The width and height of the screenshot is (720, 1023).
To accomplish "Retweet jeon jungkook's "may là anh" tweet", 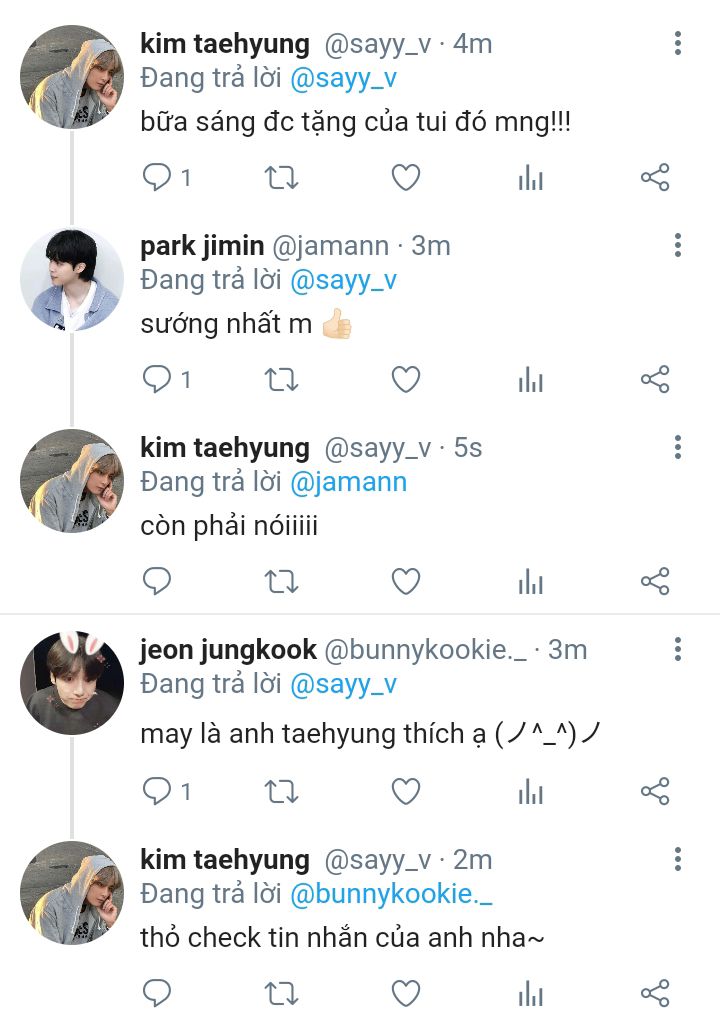I will [x=281, y=792].
